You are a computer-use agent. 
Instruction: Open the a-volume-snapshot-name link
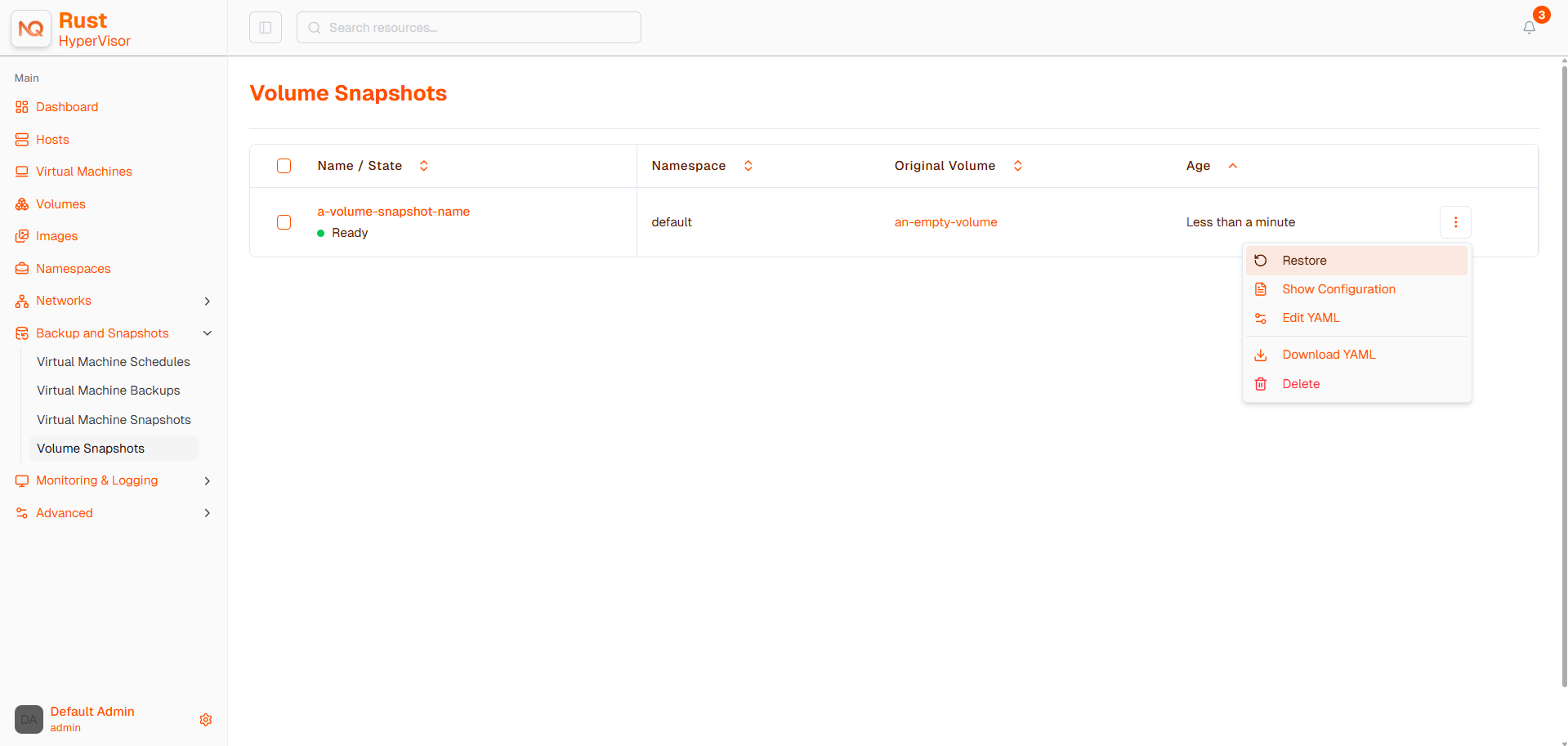(x=393, y=212)
